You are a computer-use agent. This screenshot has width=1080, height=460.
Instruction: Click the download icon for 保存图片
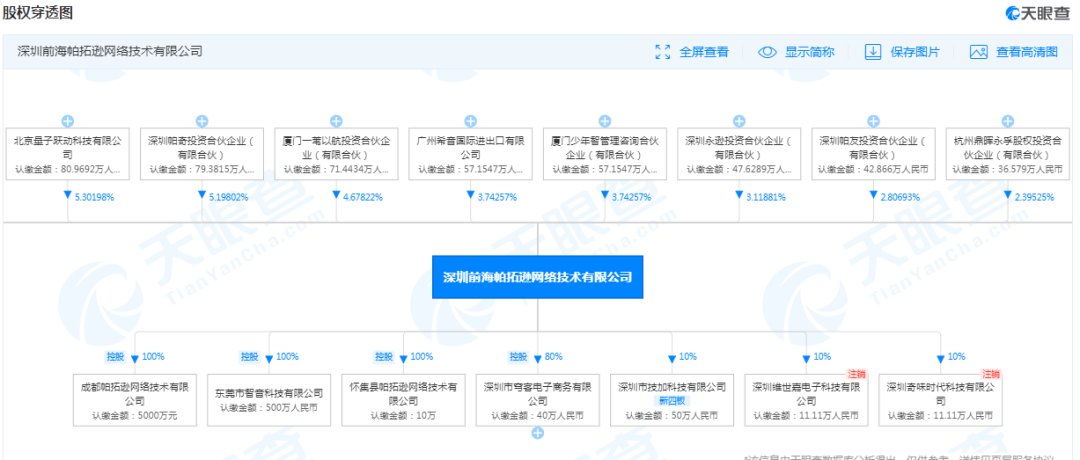[x=873, y=52]
